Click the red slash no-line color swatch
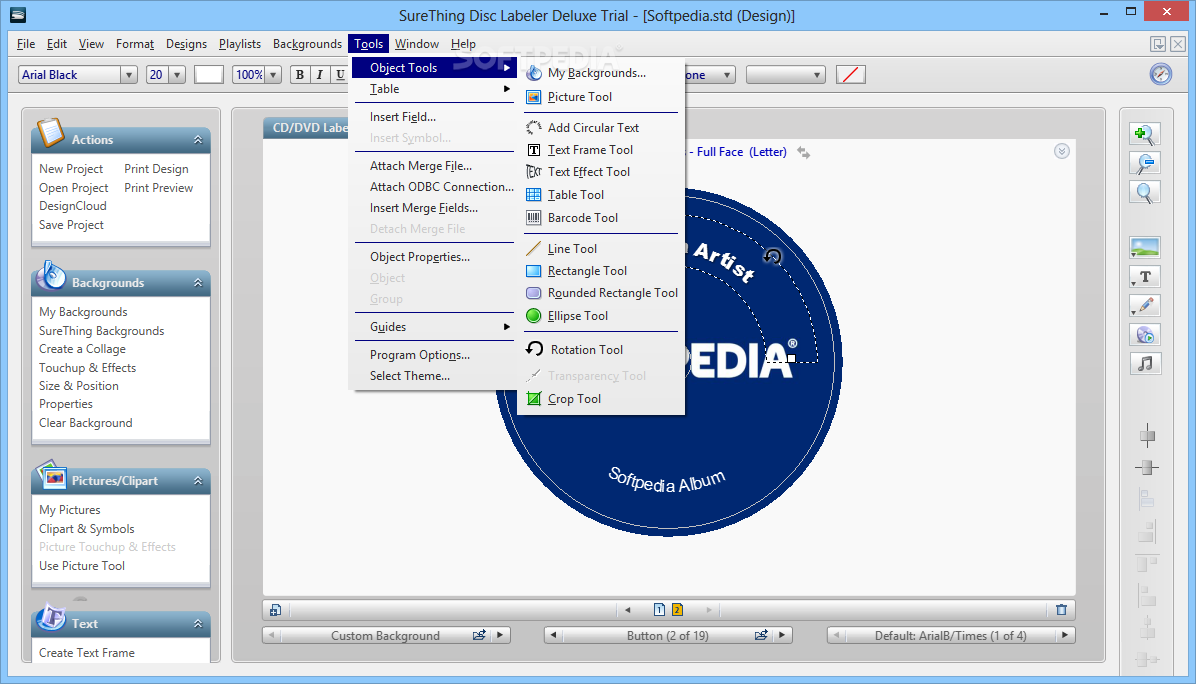 tap(850, 75)
